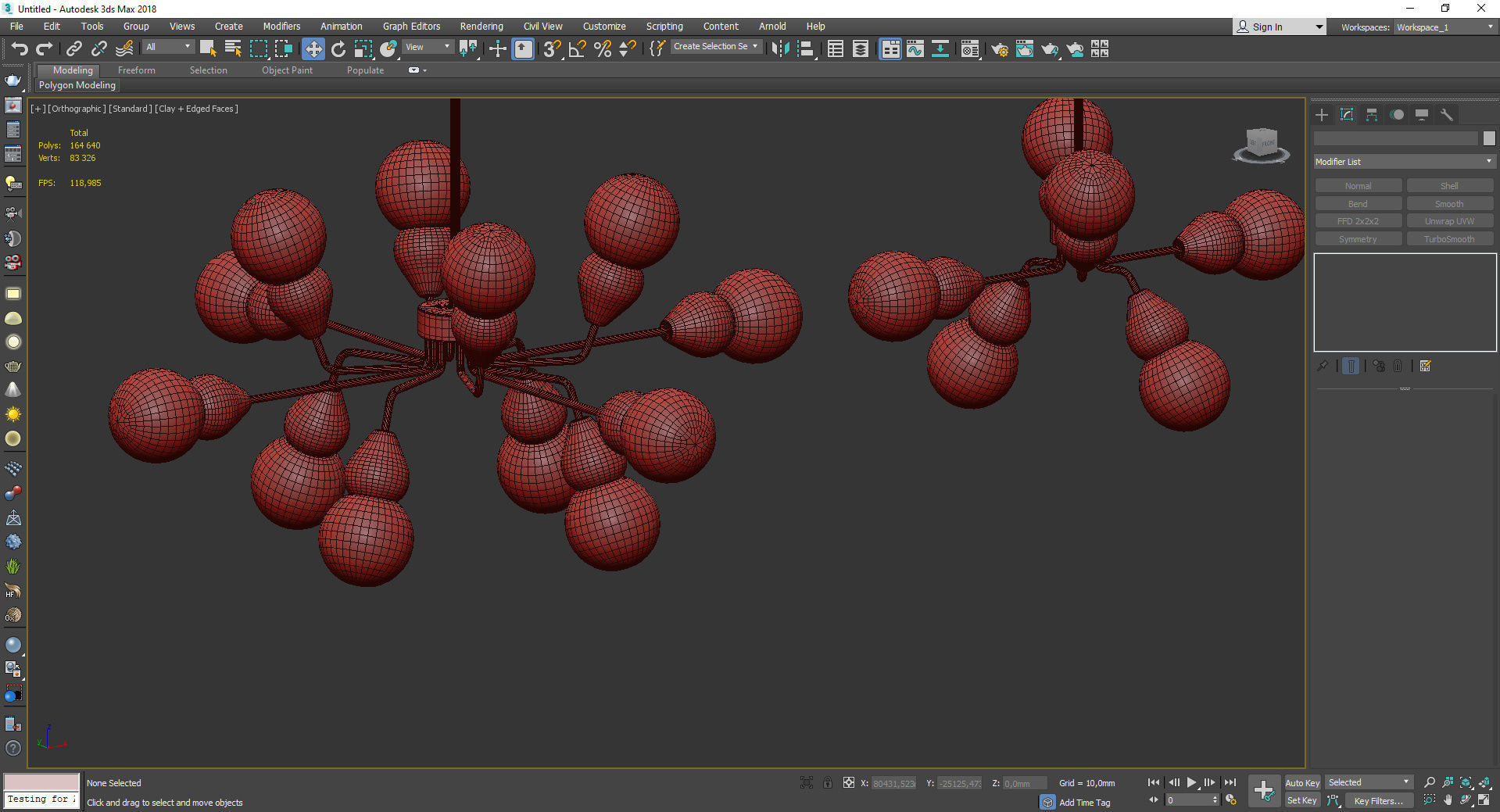The image size is (1500, 812).
Task: Click the Set Key button
Action: point(1302,800)
